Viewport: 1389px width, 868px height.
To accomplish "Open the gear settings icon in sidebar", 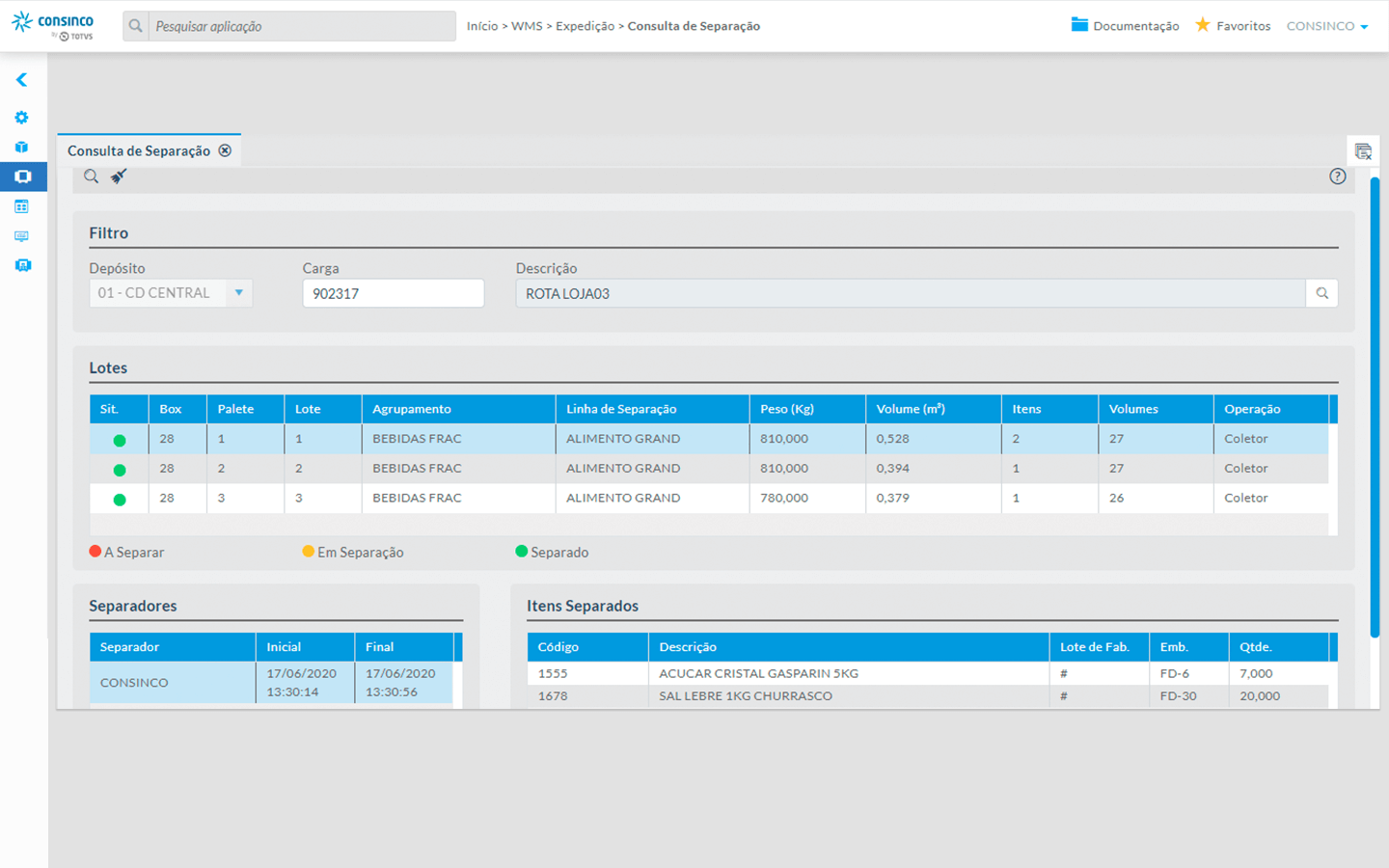I will pos(21,118).
